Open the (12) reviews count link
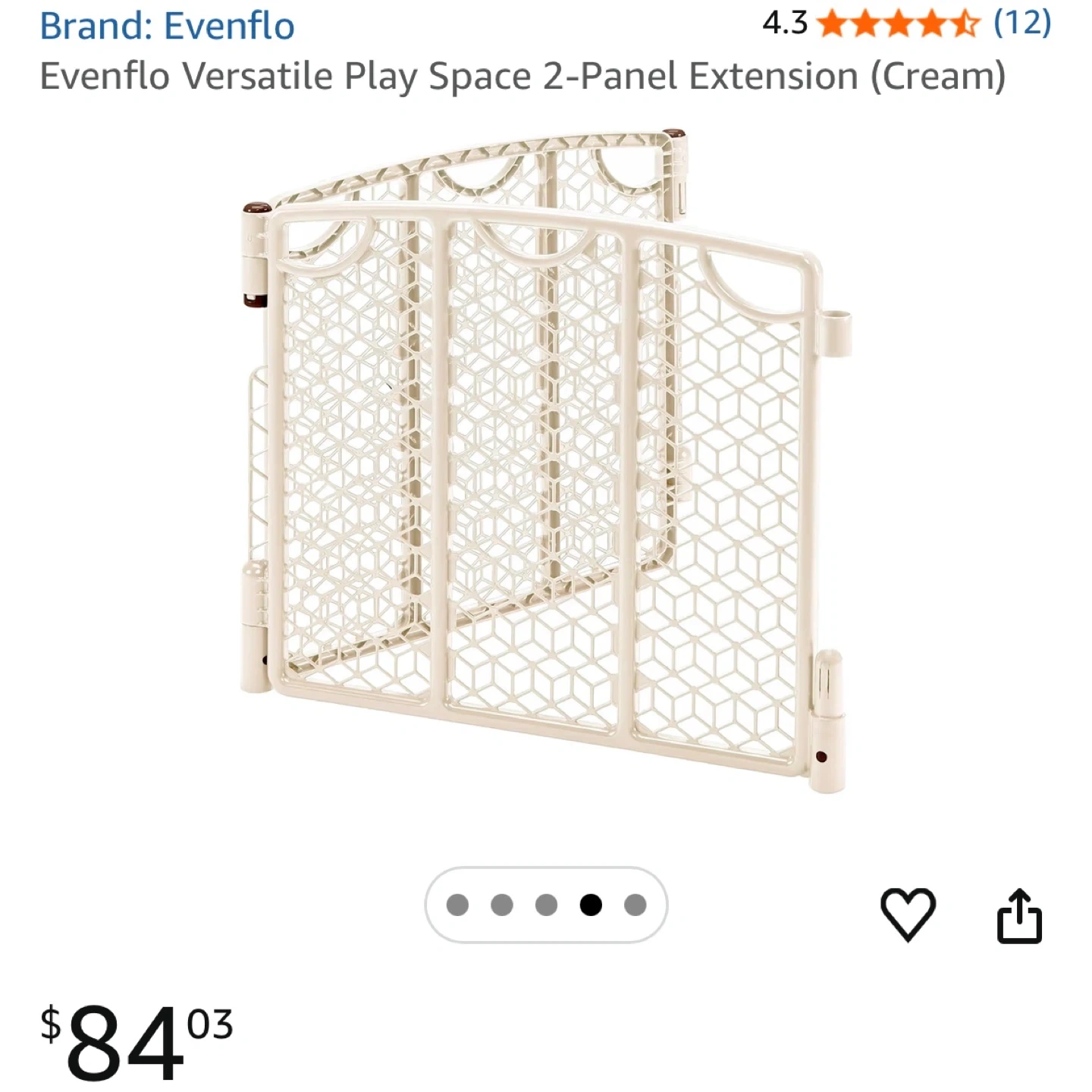 point(1022,23)
